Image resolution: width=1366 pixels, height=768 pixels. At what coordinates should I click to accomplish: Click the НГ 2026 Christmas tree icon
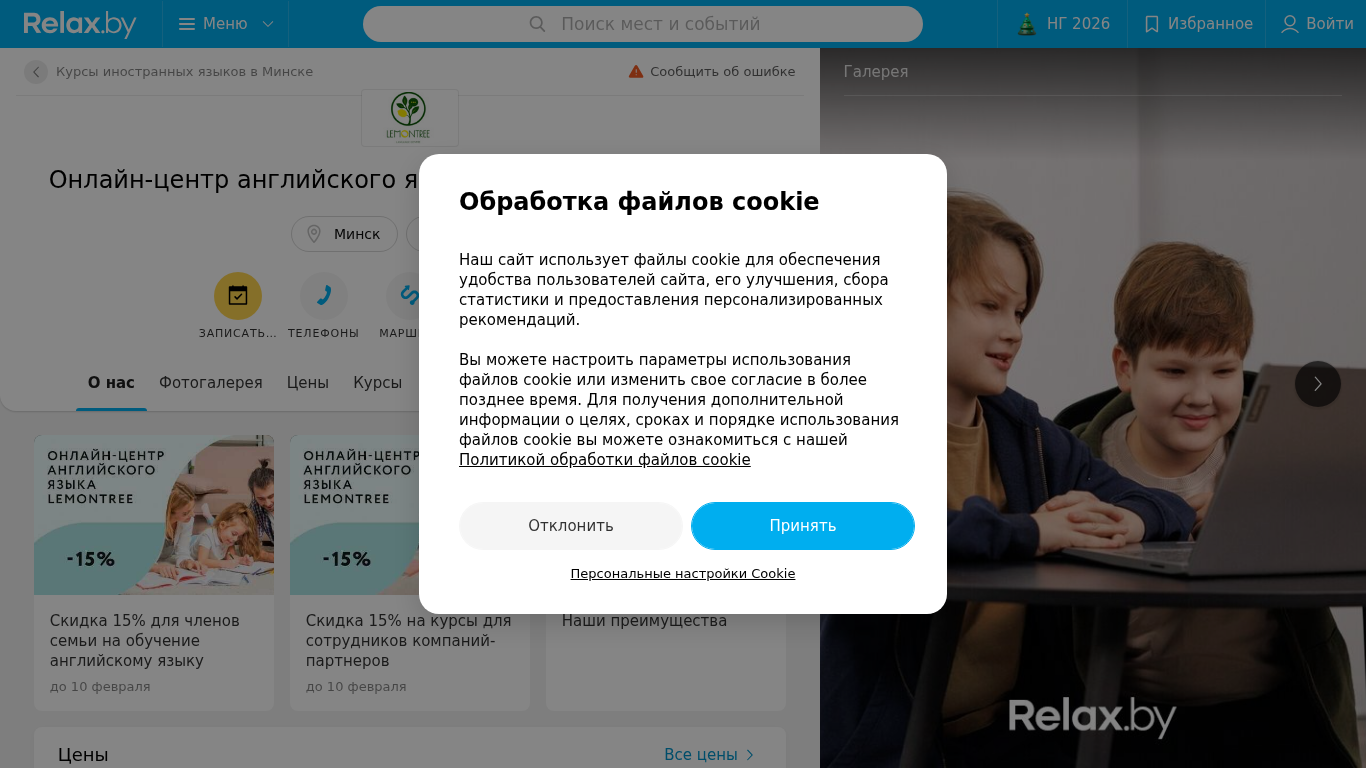1027,24
